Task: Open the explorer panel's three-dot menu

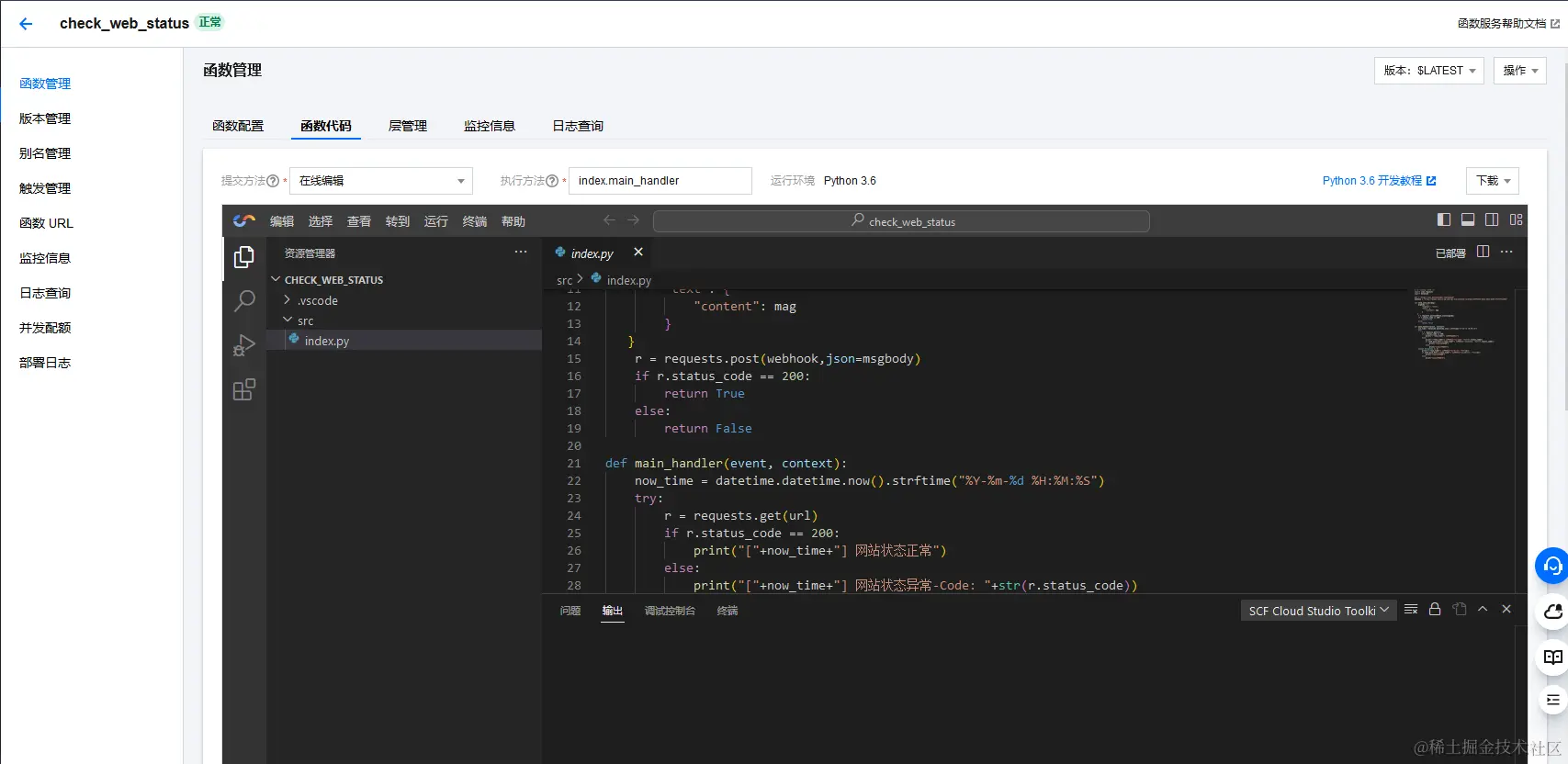Action: coord(521,252)
